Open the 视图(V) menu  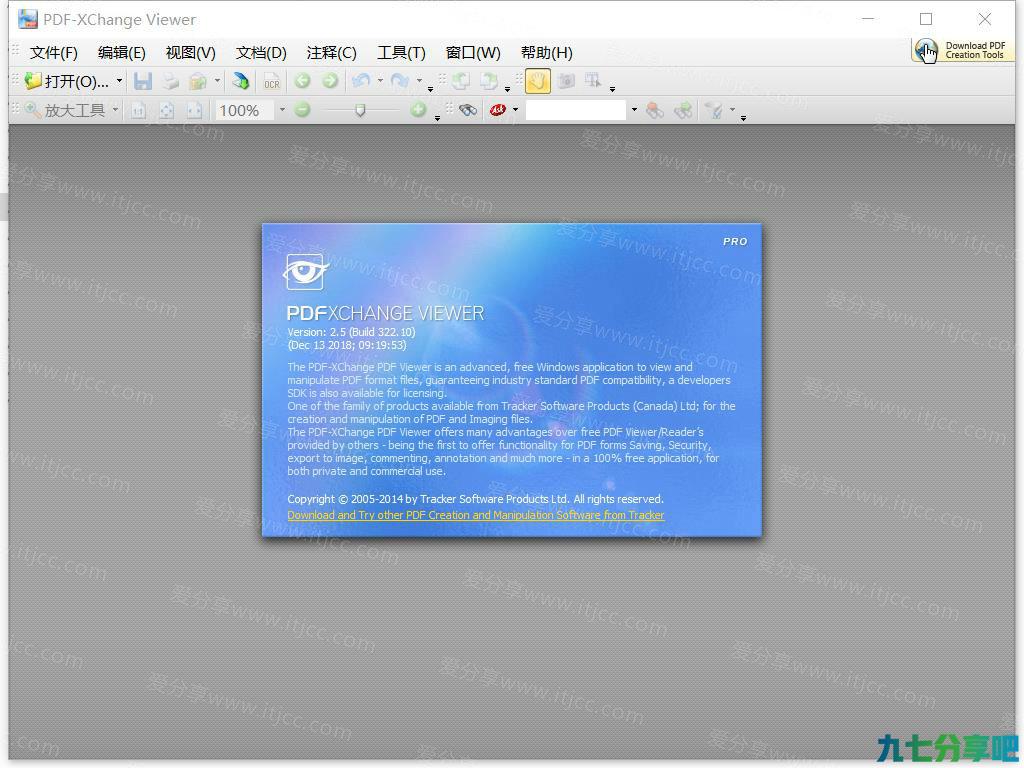pyautogui.click(x=191, y=53)
